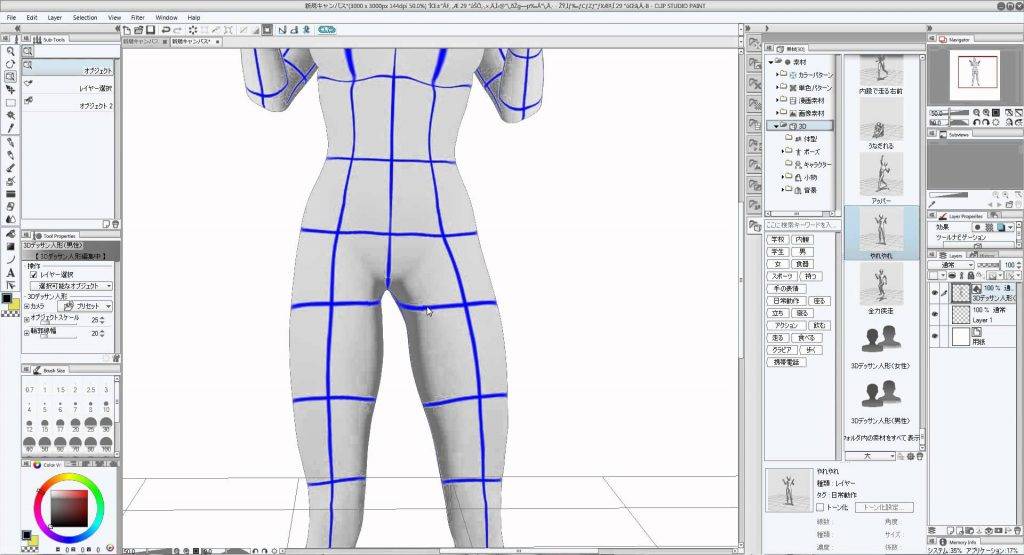Click the material settings gear icon
Image resolution: width=1024 pixels, height=555 pixels.
910,456
